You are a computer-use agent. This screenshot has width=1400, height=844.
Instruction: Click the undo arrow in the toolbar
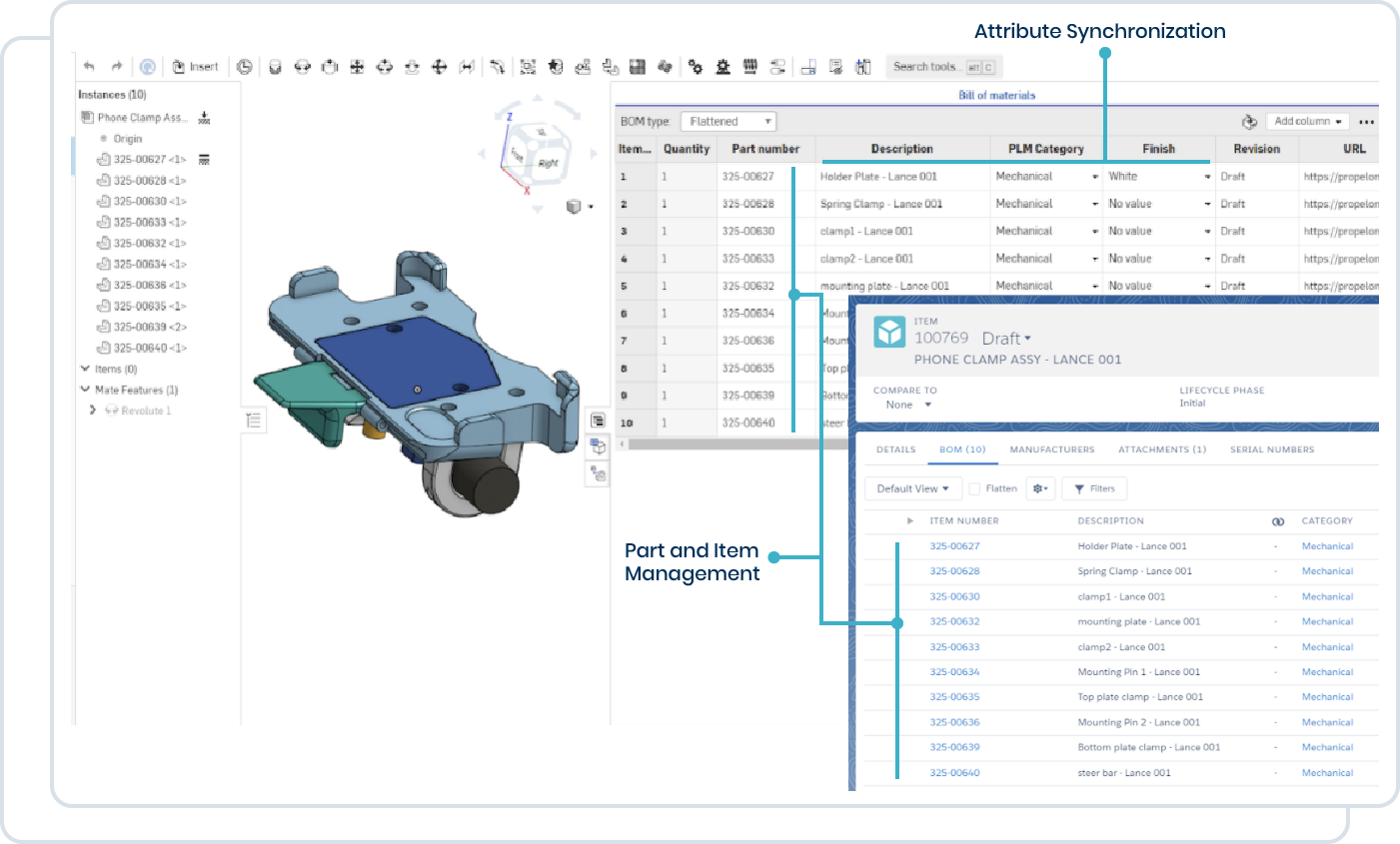click(x=90, y=66)
